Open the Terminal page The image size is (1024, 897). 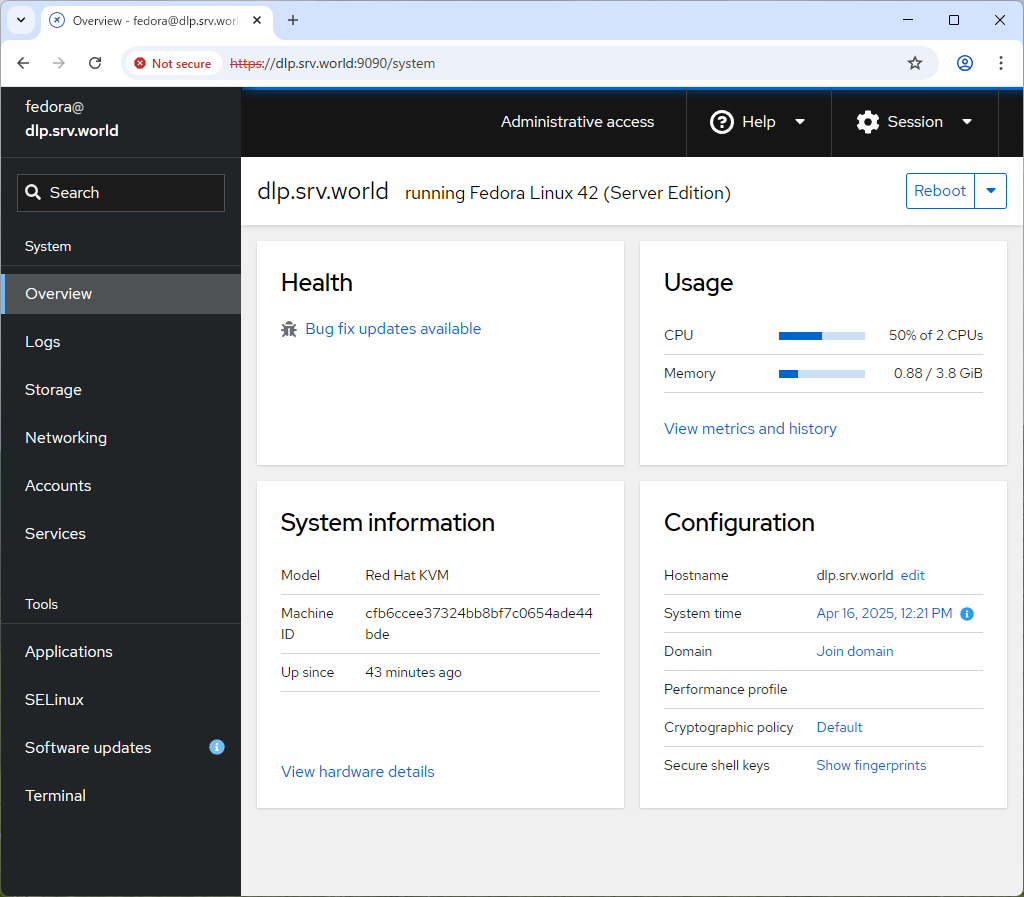point(121,795)
